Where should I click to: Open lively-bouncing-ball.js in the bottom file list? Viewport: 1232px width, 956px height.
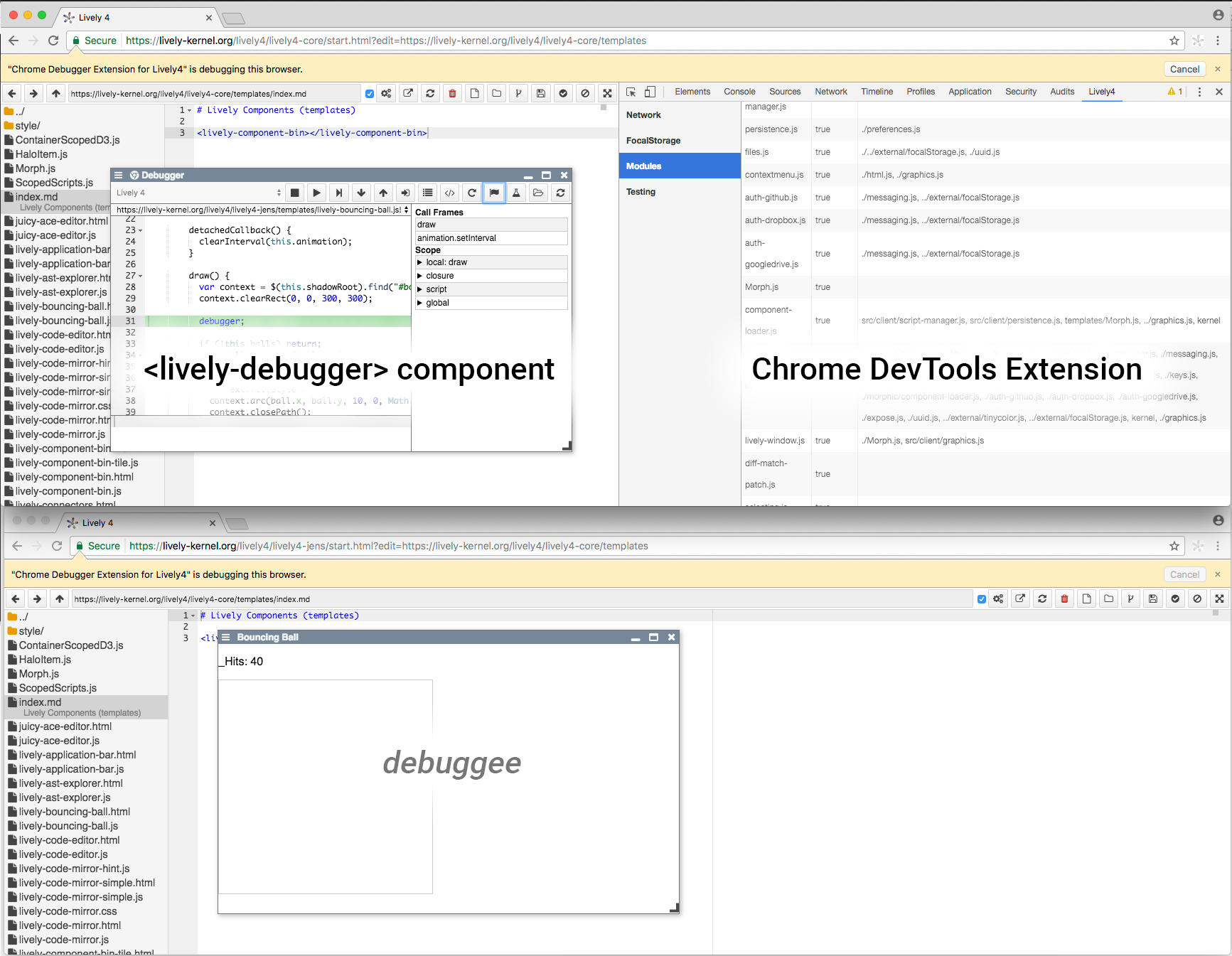[68, 826]
